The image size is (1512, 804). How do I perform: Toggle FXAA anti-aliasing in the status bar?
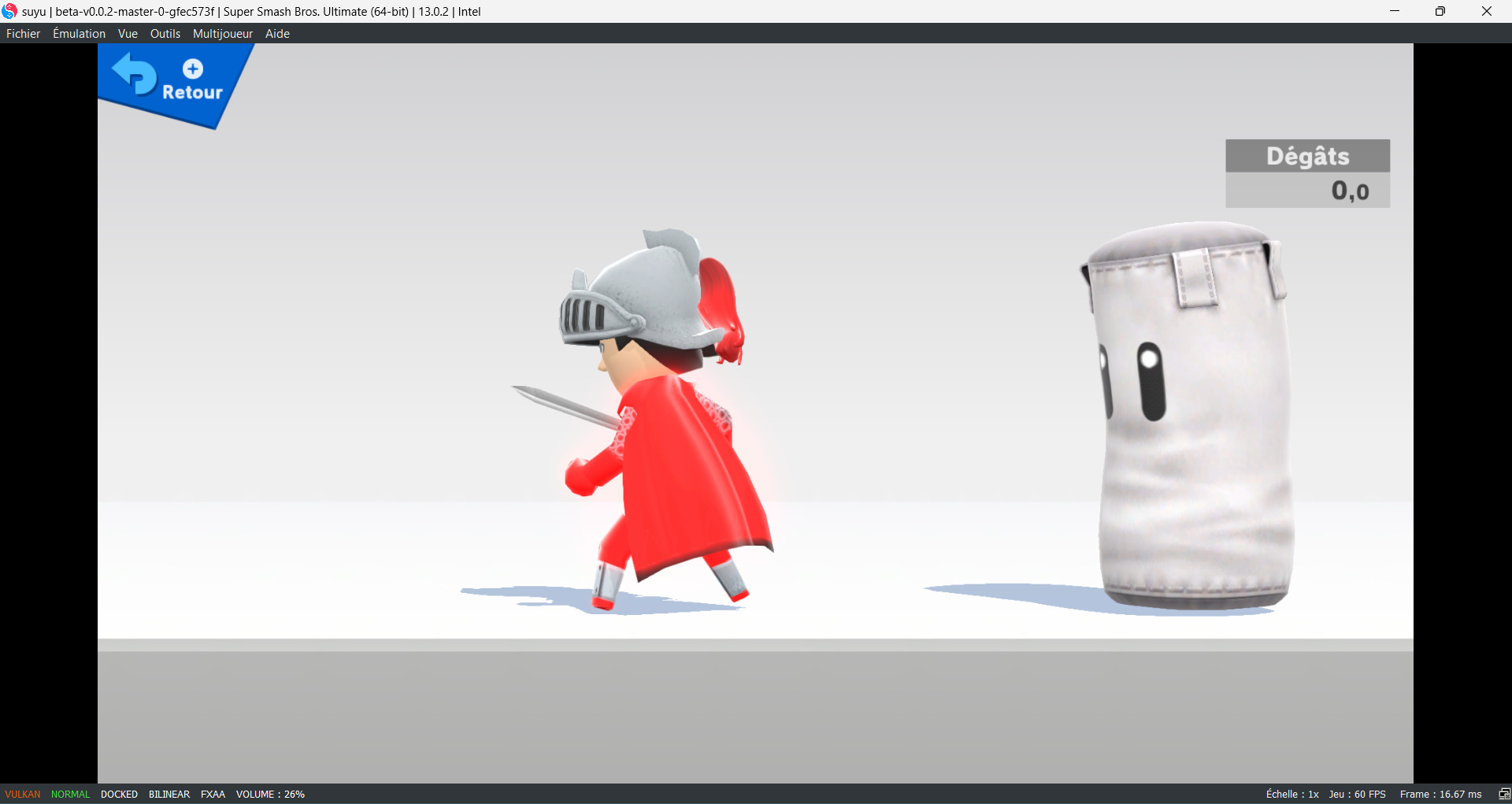coord(212,794)
